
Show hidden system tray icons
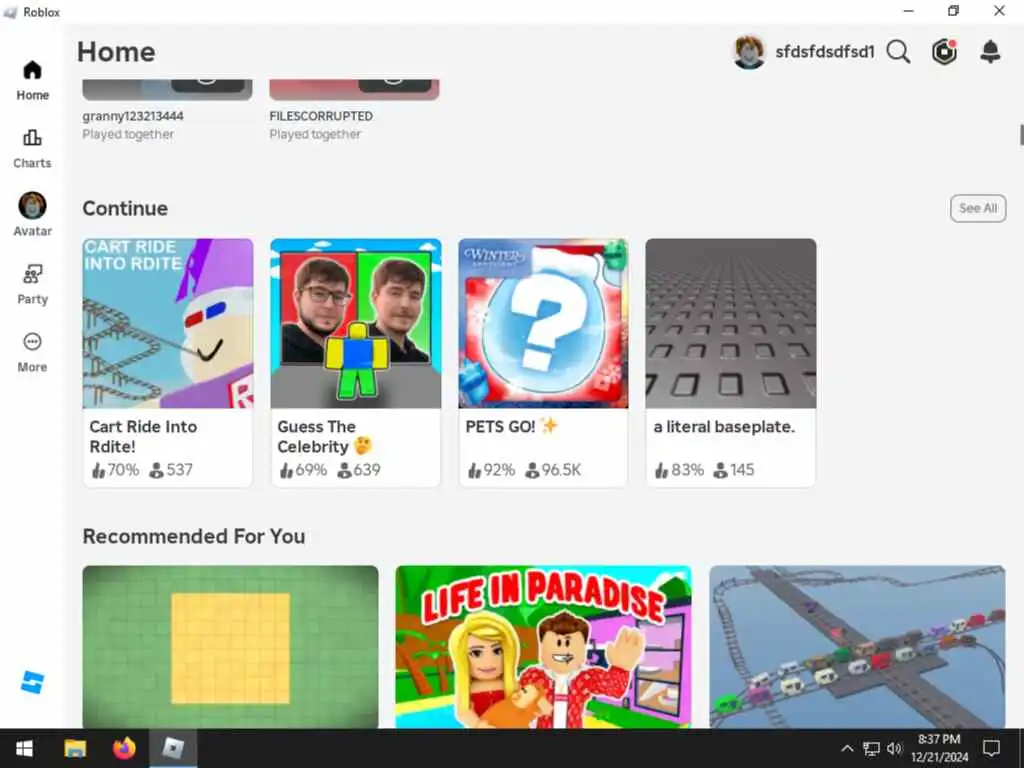[847, 748]
